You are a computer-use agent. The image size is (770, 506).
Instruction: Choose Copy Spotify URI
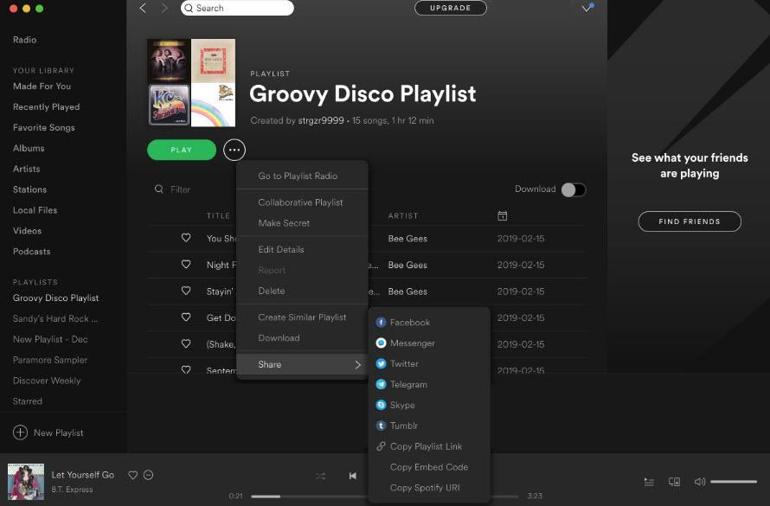pos(425,487)
